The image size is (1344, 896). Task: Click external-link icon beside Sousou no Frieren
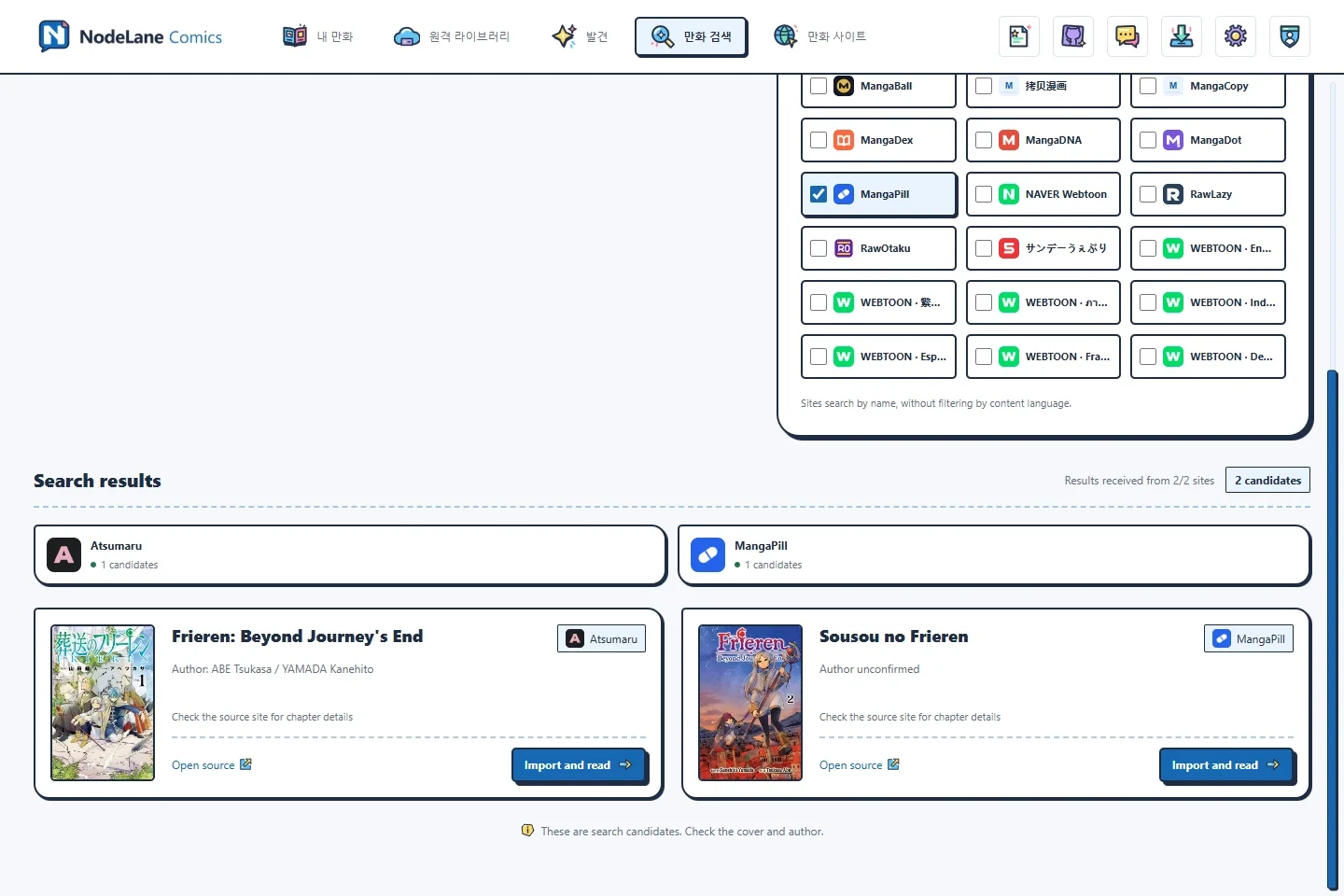pos(894,764)
